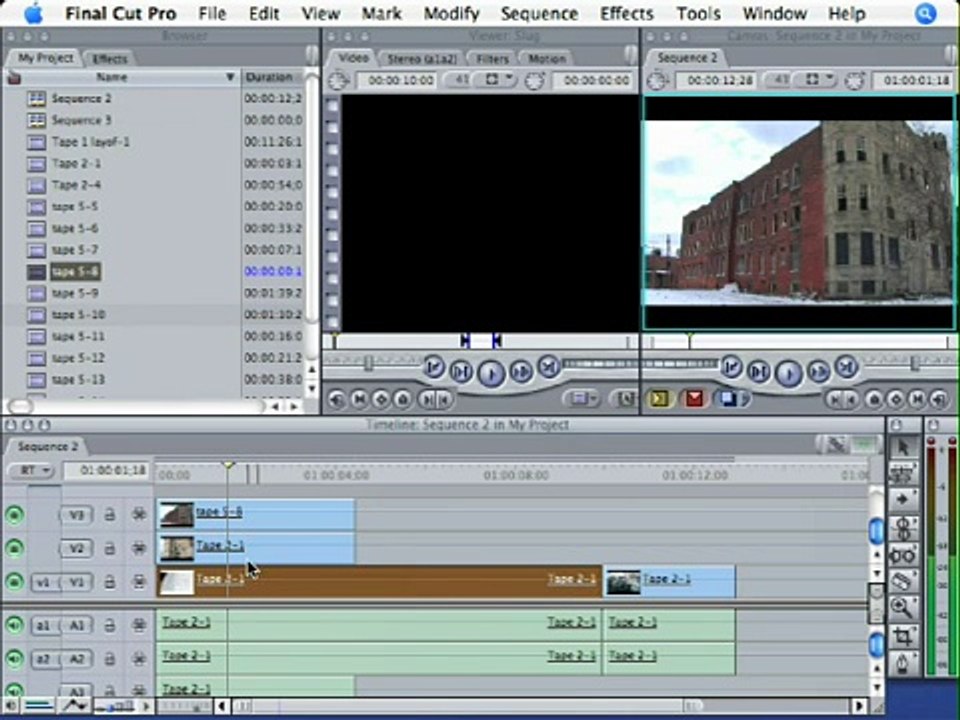Click Play In to Out in Canvas
This screenshot has height=720, width=960.
[759, 371]
